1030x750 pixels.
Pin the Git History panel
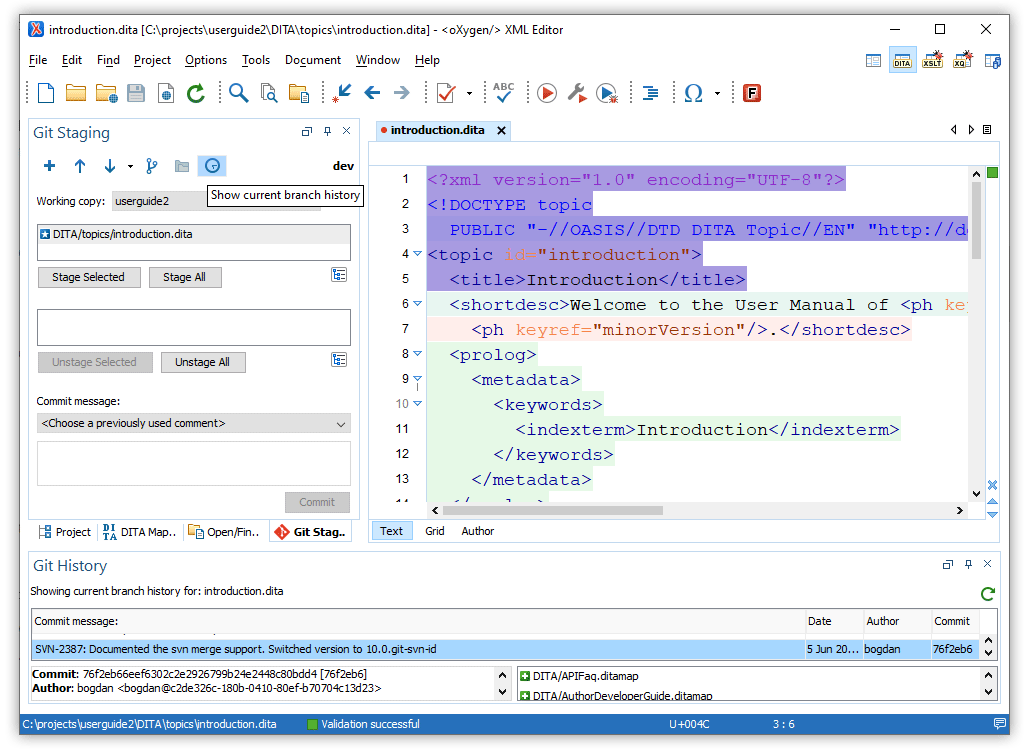pos(968,564)
